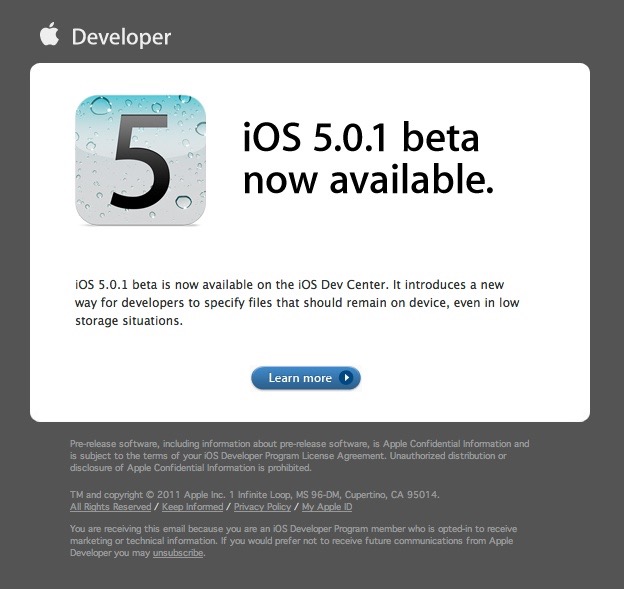The width and height of the screenshot is (624, 589).
Task: Open the My Apple ID link
Action: (x=327, y=507)
